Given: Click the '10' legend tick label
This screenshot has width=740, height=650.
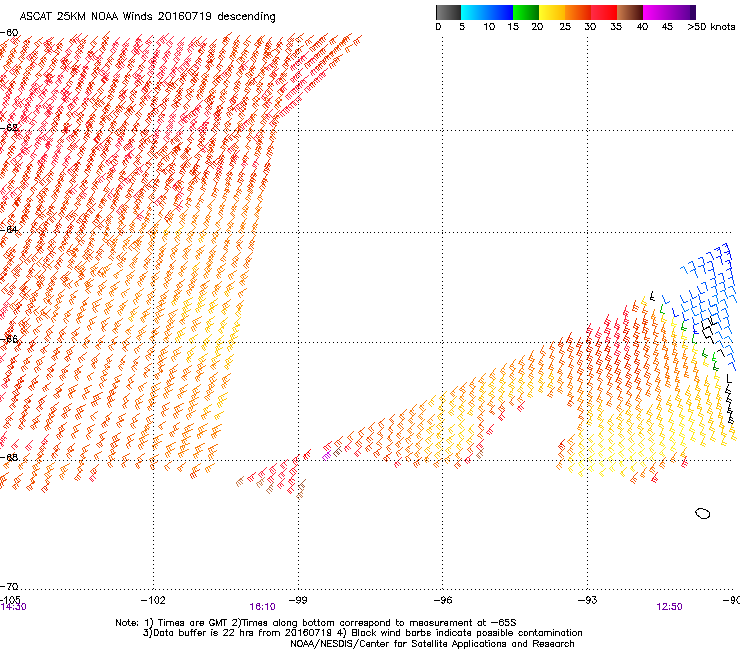Looking at the screenshot, I should [x=489, y=27].
